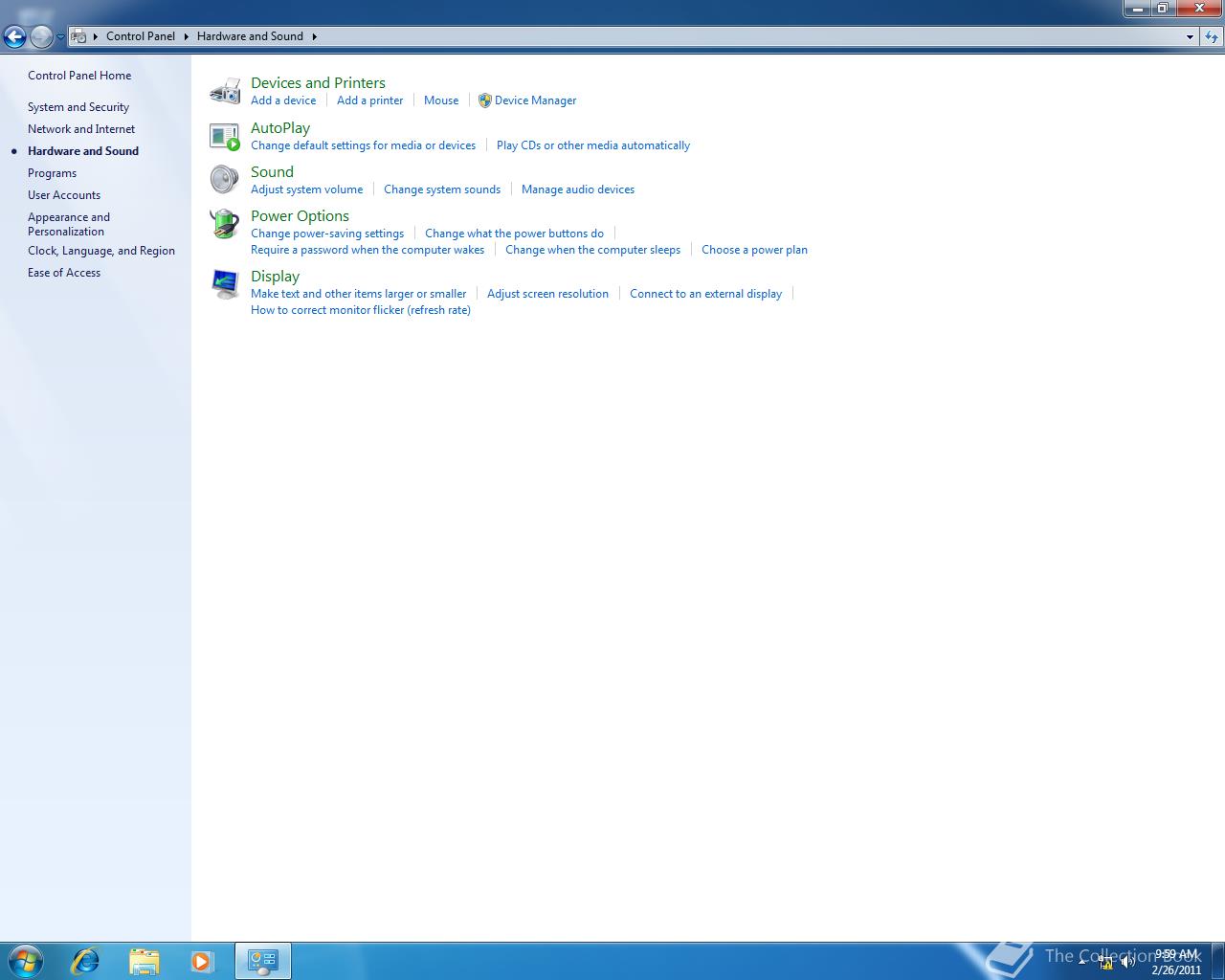Screen dimensions: 1225x980
Task: Open Appearance and Personalization category
Action: 69,224
